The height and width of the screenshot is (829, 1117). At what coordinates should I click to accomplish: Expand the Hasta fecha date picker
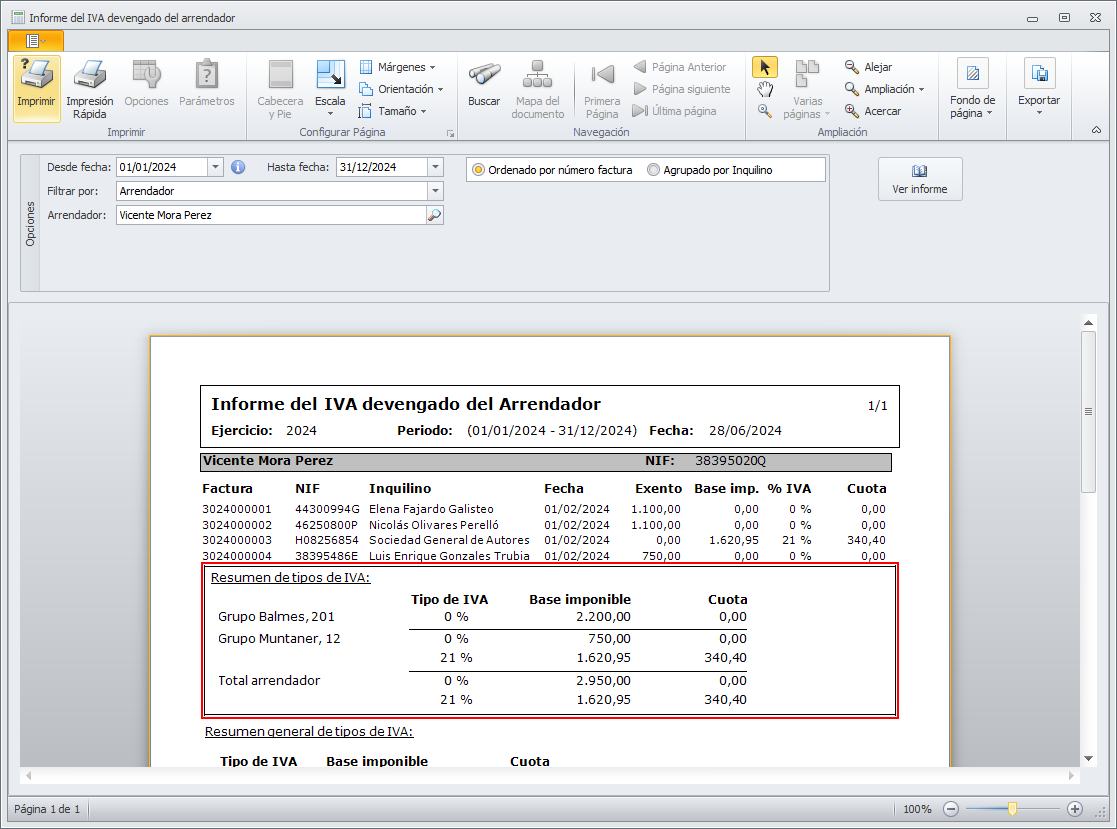point(435,168)
